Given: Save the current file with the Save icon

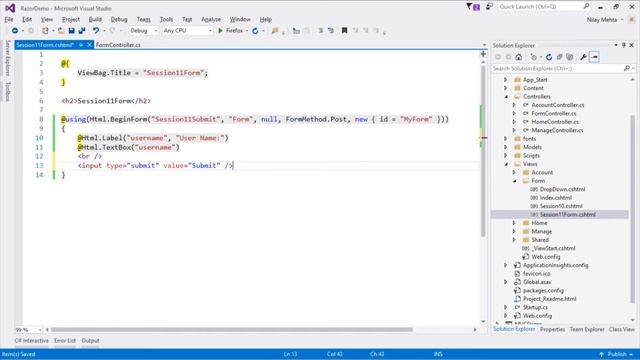Looking at the screenshot, I should [x=71, y=31].
